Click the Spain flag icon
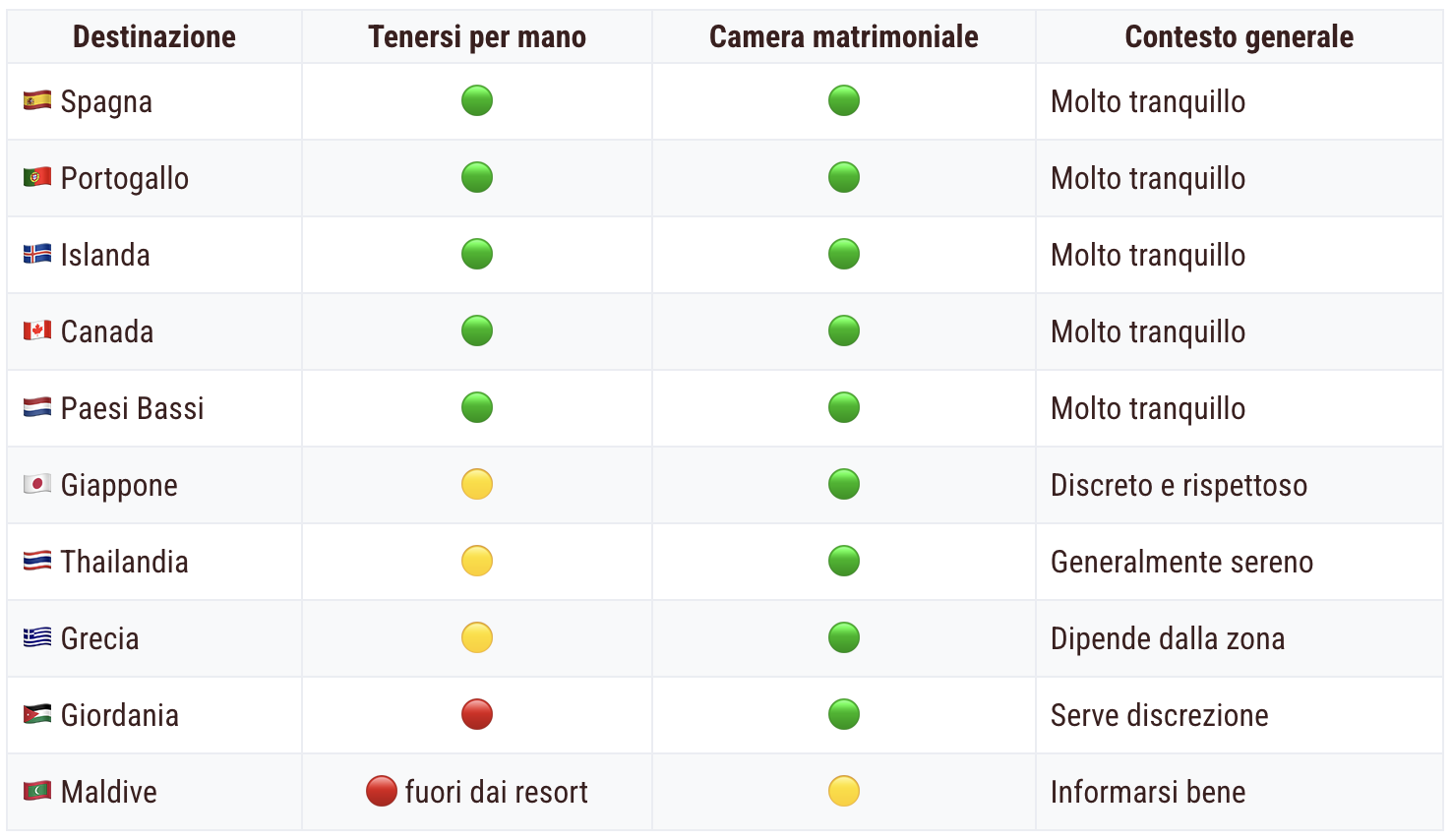This screenshot has height=840, width=1452. tap(37, 100)
